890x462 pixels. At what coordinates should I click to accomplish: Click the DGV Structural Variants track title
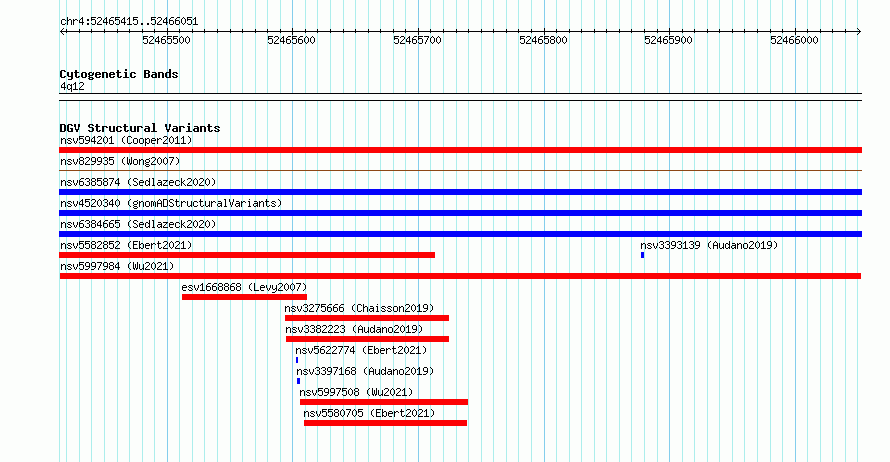point(140,128)
